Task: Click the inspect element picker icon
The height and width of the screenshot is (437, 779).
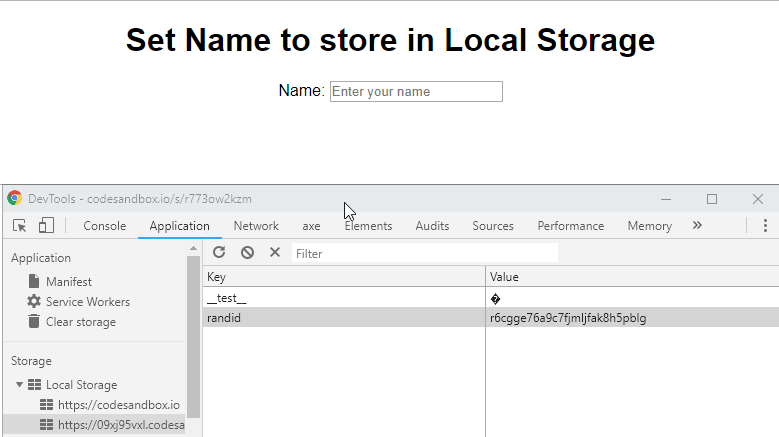Action: tap(19, 226)
